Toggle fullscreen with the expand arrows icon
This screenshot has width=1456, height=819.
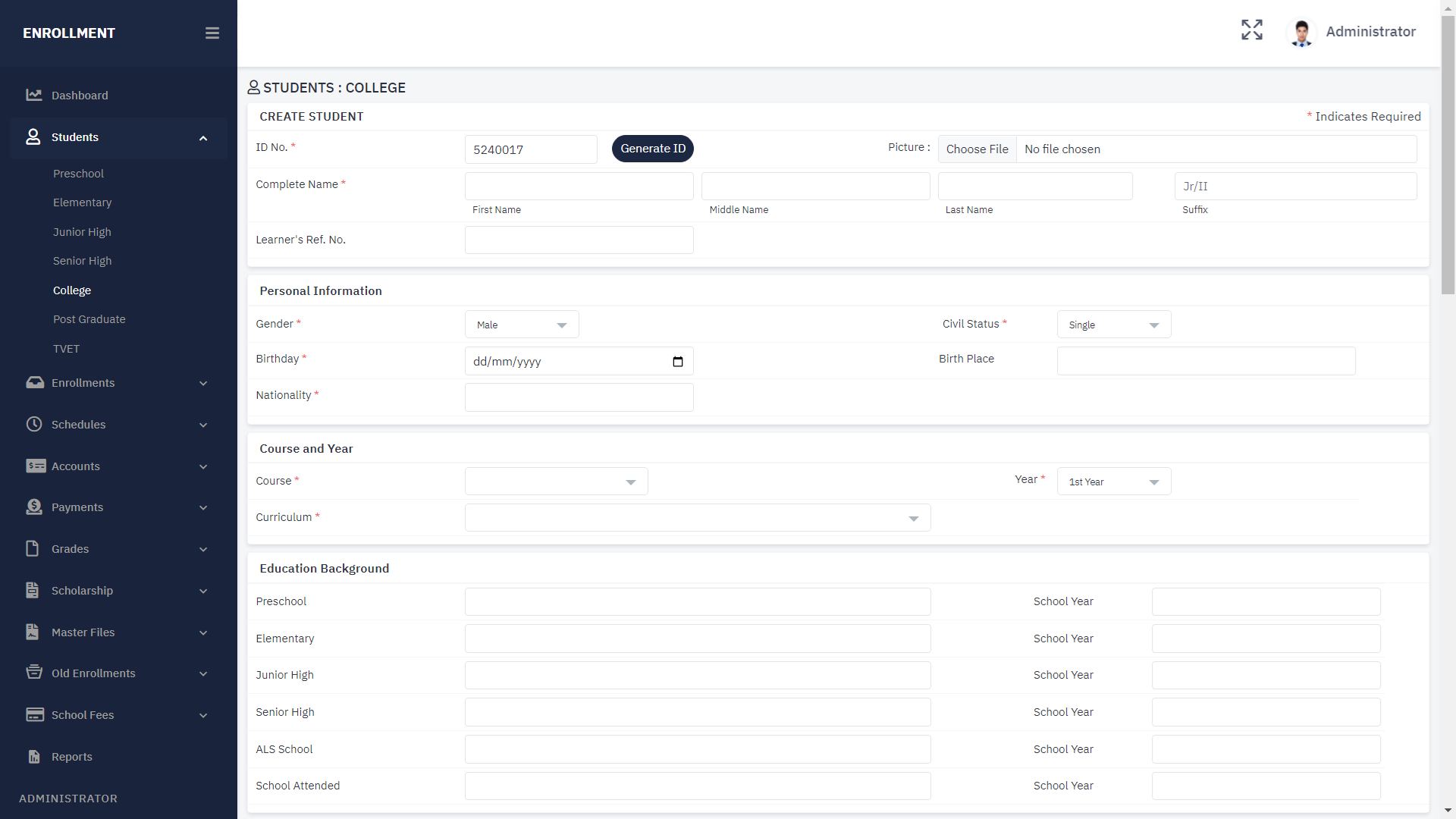pyautogui.click(x=1252, y=30)
